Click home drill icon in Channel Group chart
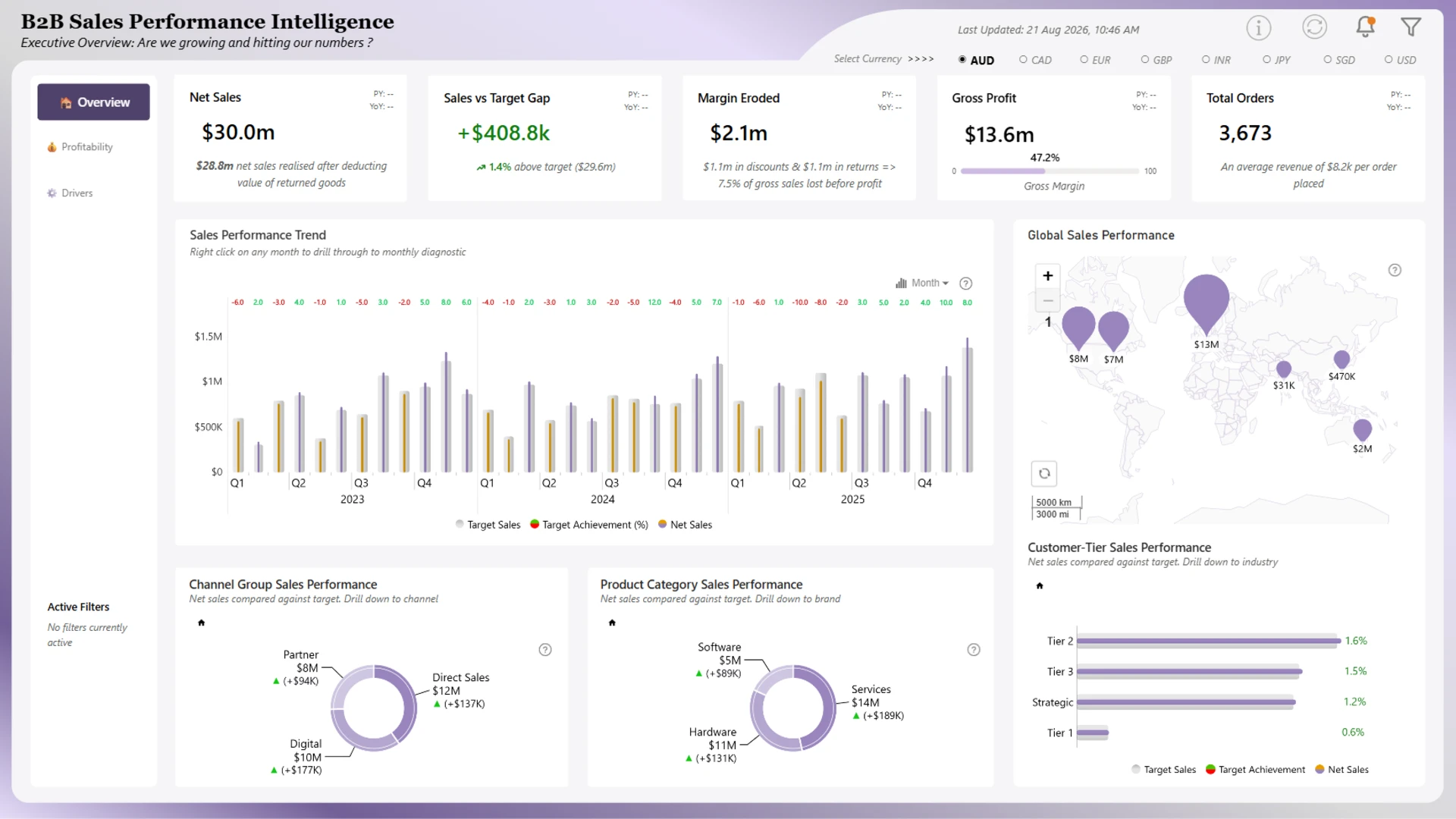This screenshot has height=819, width=1456. point(201,623)
